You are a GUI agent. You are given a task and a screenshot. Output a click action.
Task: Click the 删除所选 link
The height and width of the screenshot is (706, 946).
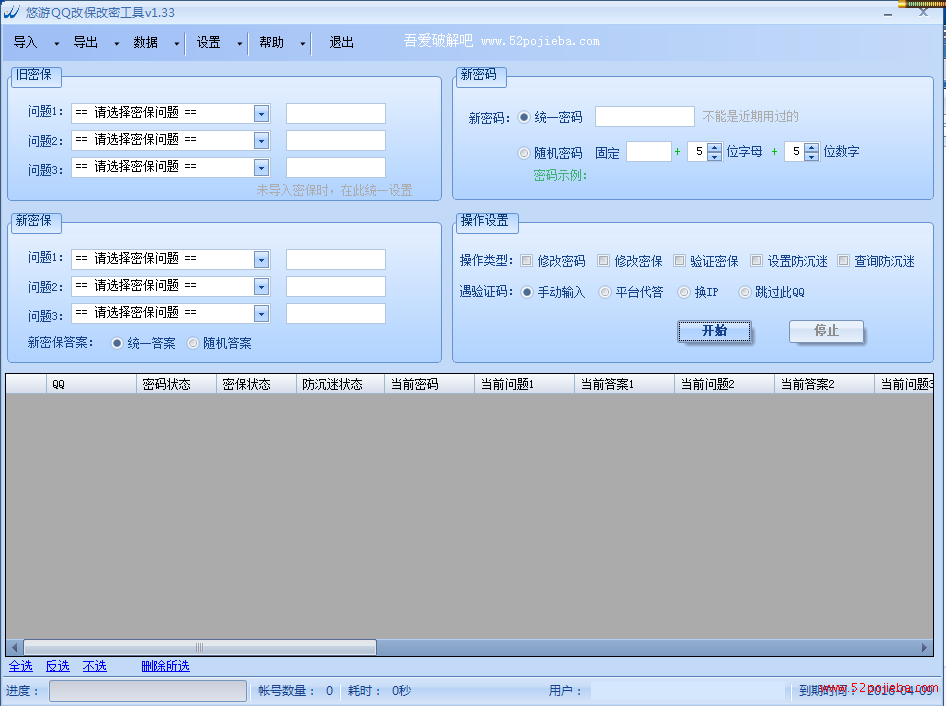[x=165, y=666]
